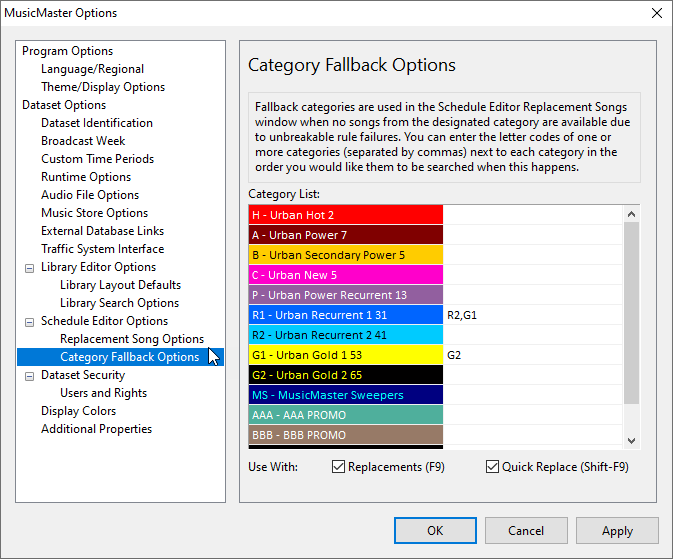This screenshot has width=673, height=559.
Task: Open Users and Rights settings
Action: pos(103,393)
